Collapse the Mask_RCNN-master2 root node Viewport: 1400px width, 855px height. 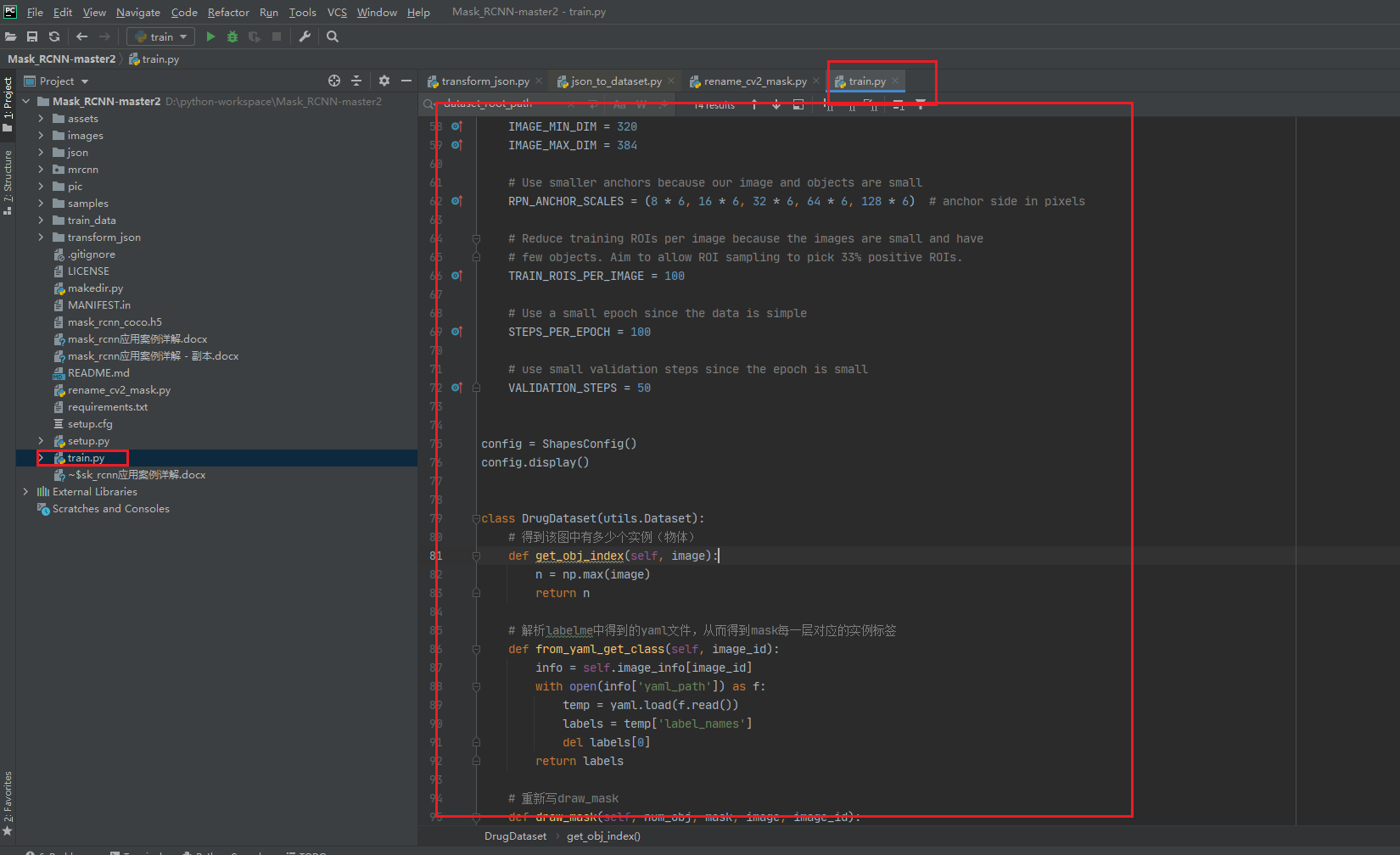click(x=25, y=102)
